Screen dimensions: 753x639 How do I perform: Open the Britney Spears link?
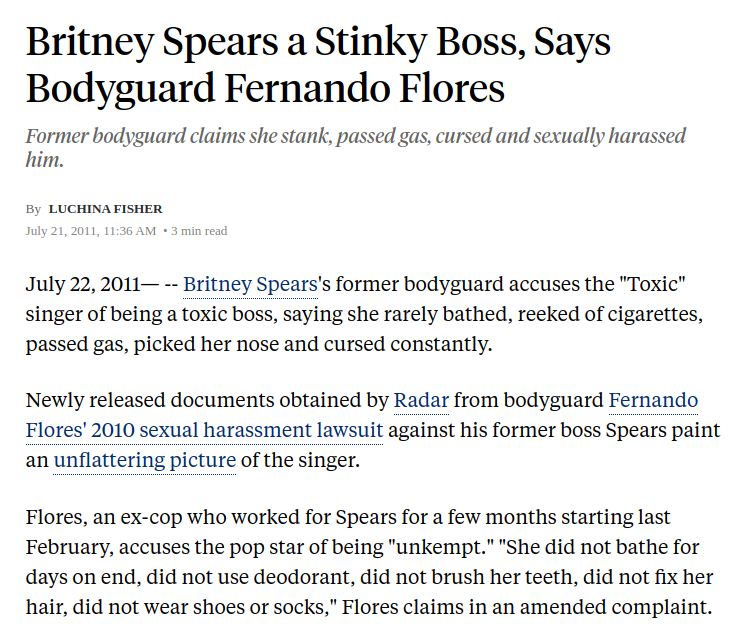click(250, 284)
